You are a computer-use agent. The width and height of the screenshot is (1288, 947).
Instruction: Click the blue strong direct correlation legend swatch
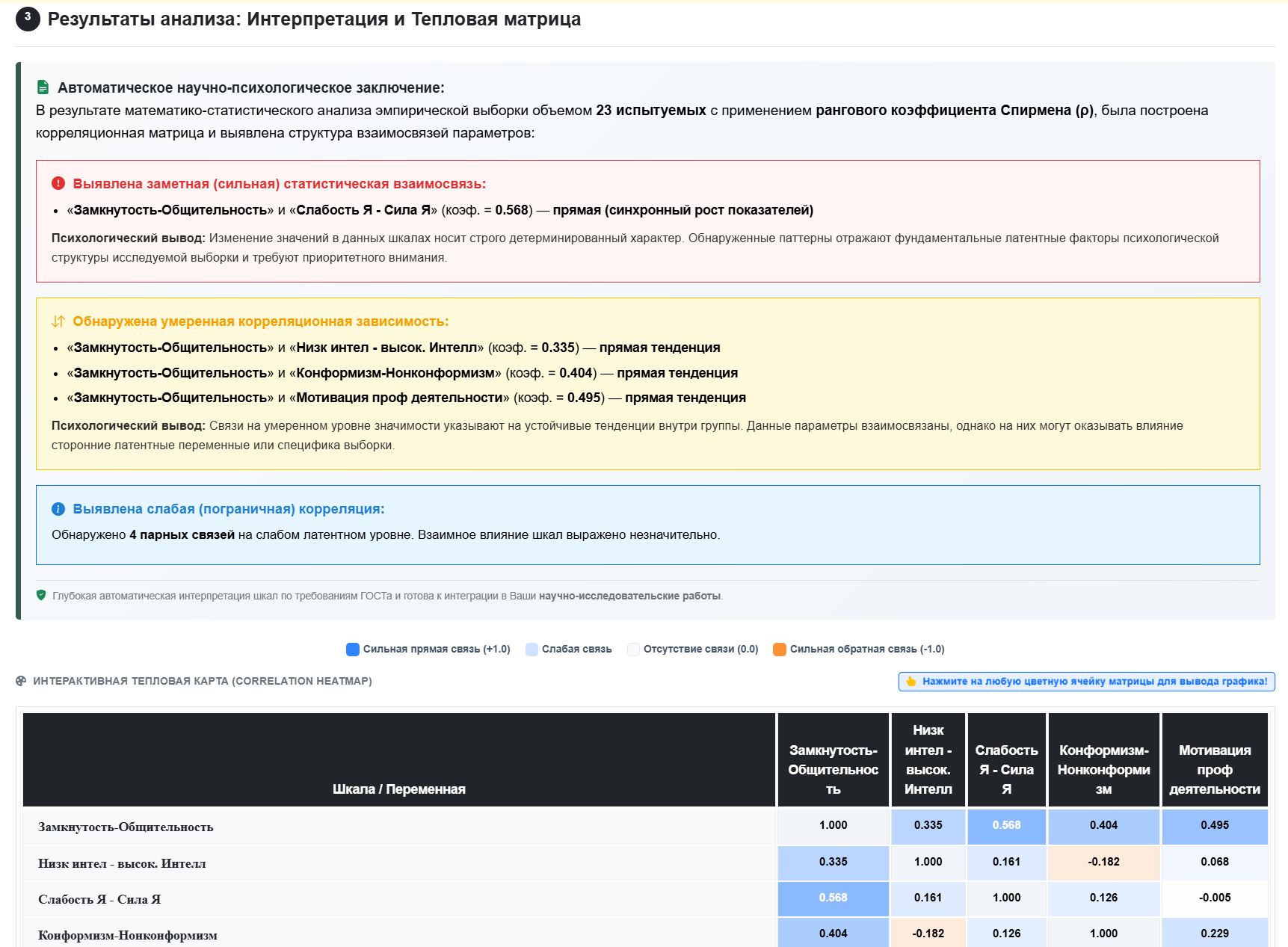pyautogui.click(x=353, y=650)
